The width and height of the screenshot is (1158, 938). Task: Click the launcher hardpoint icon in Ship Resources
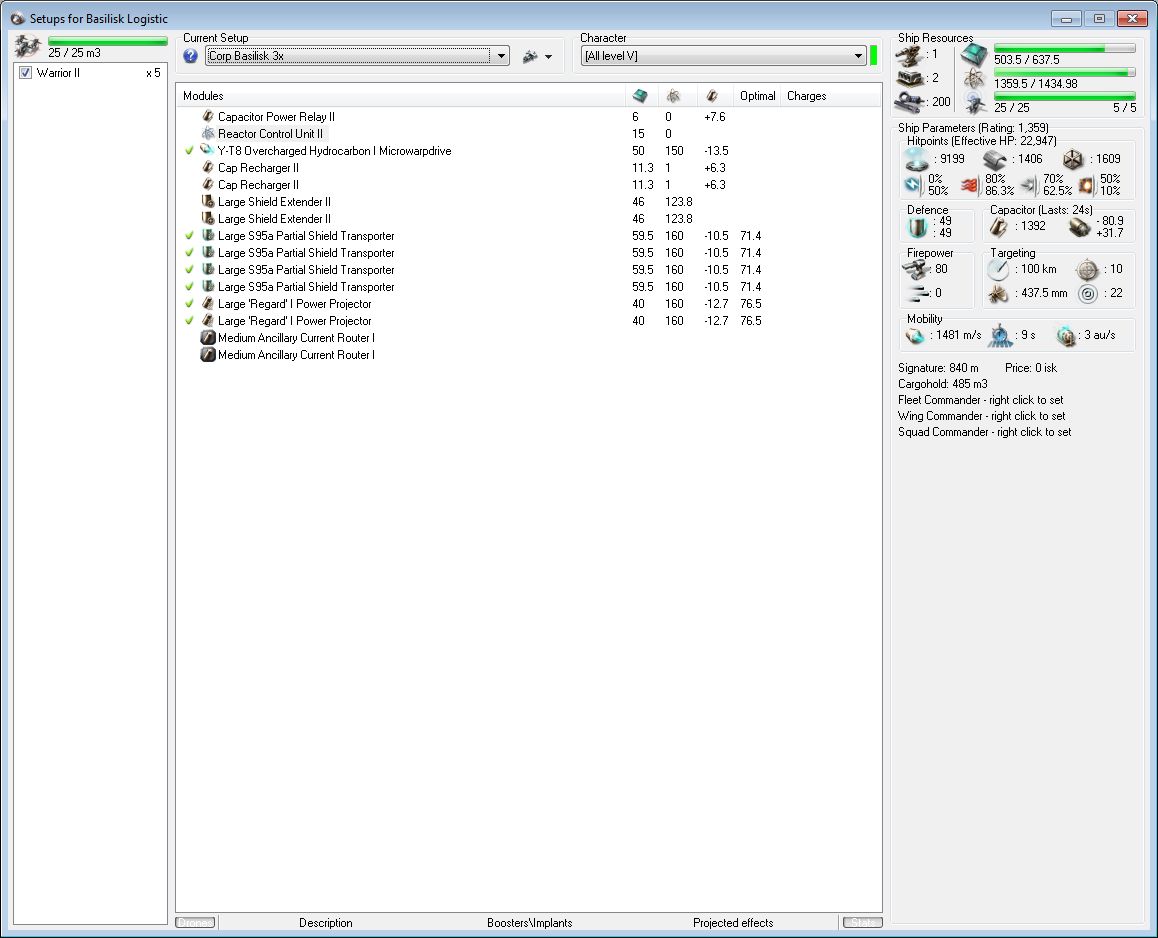[x=909, y=78]
